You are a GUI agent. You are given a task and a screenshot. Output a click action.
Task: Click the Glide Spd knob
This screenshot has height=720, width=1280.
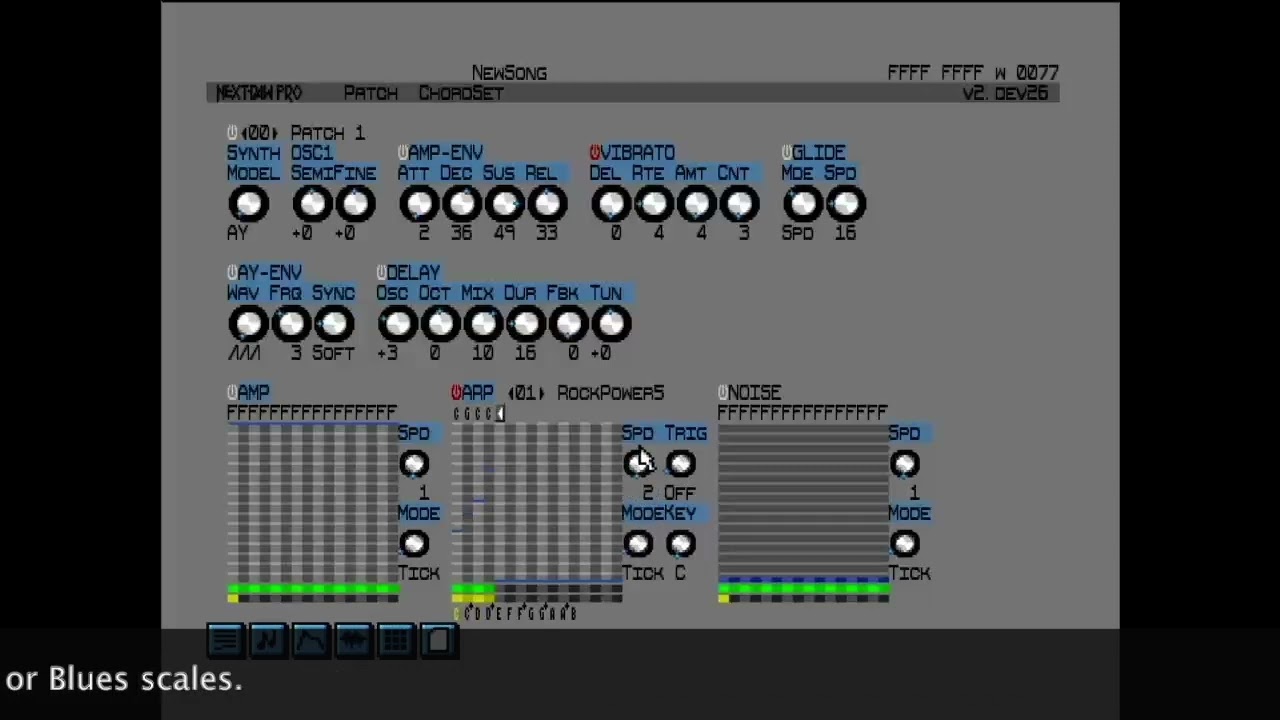pos(846,204)
